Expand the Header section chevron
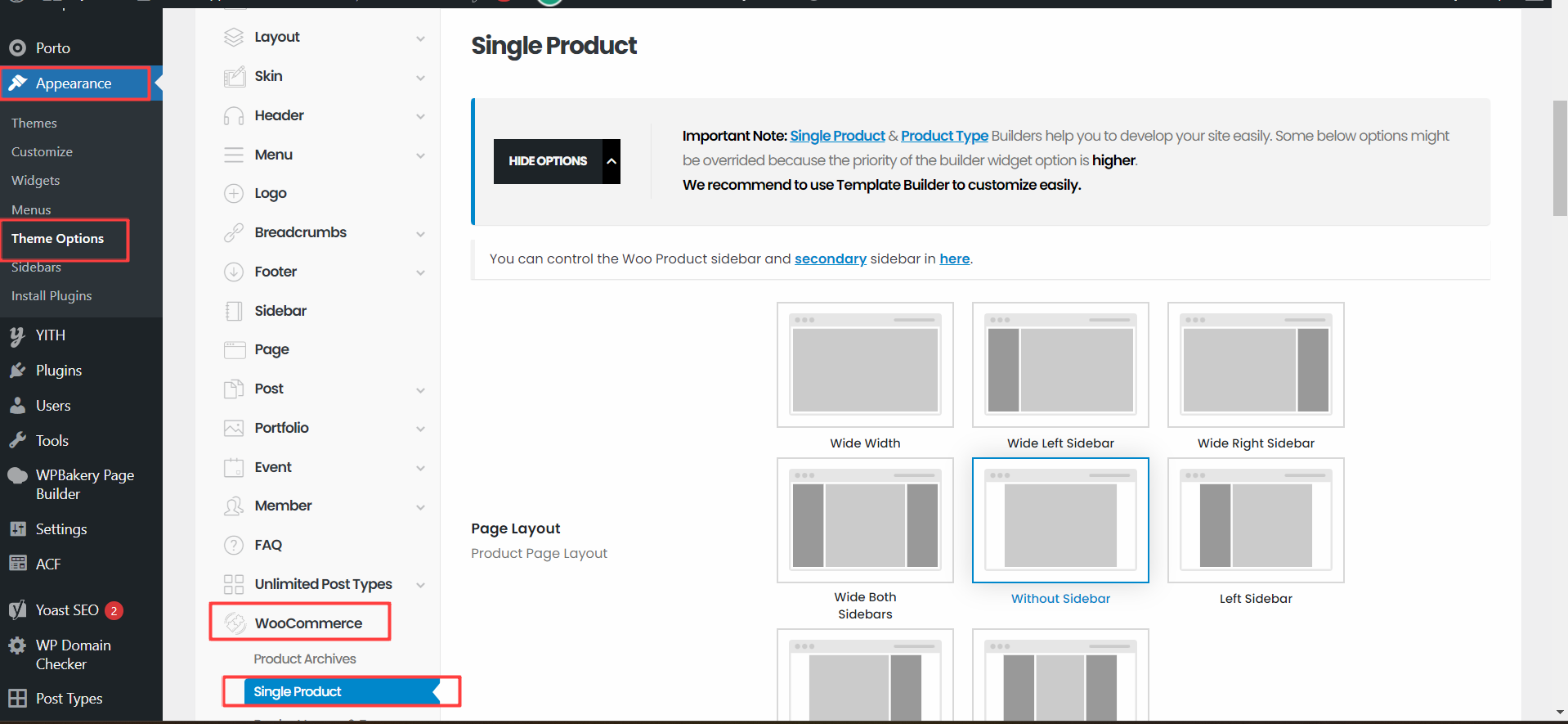 420,116
